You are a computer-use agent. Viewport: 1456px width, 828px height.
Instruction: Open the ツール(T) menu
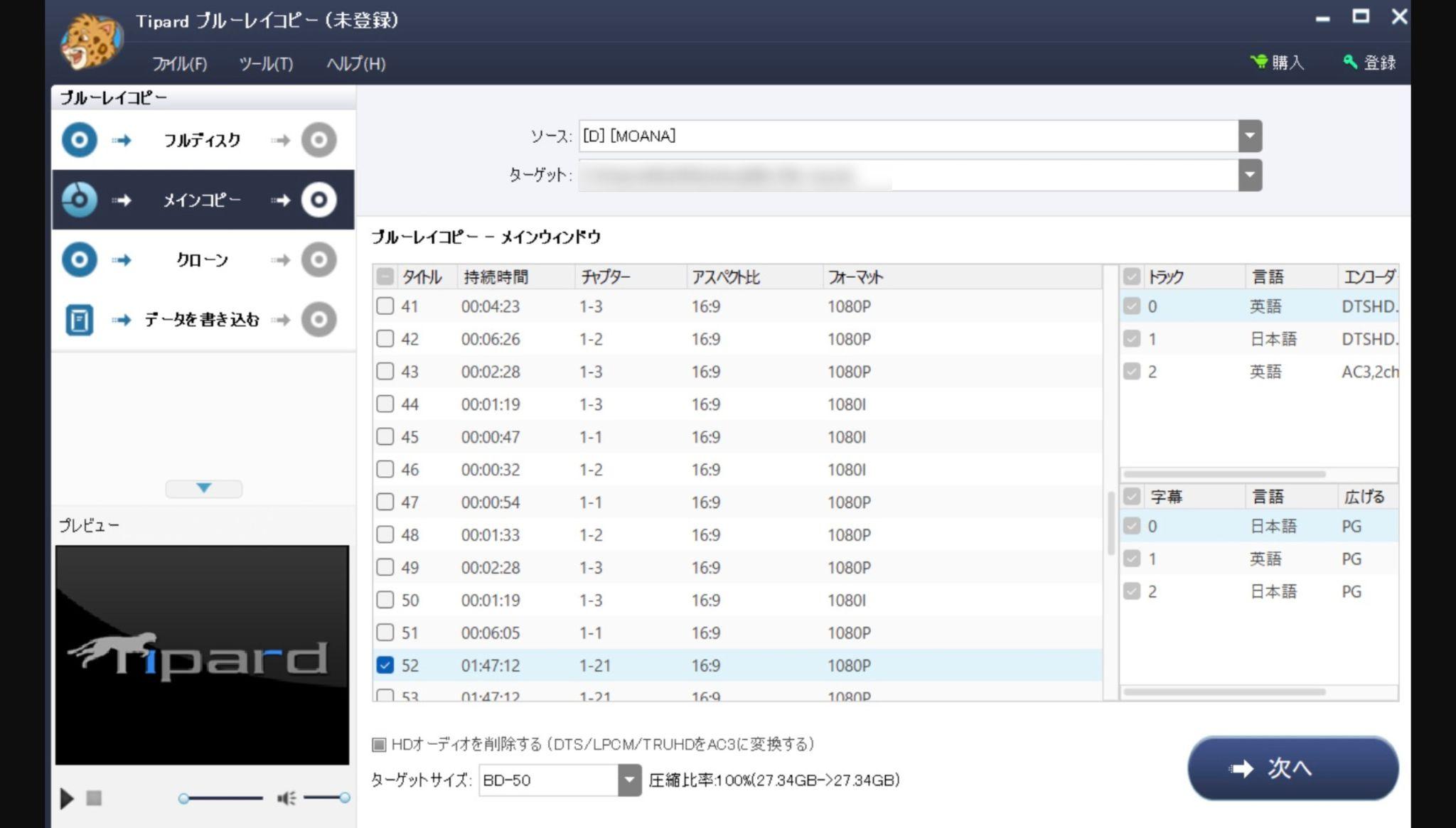[x=266, y=64]
